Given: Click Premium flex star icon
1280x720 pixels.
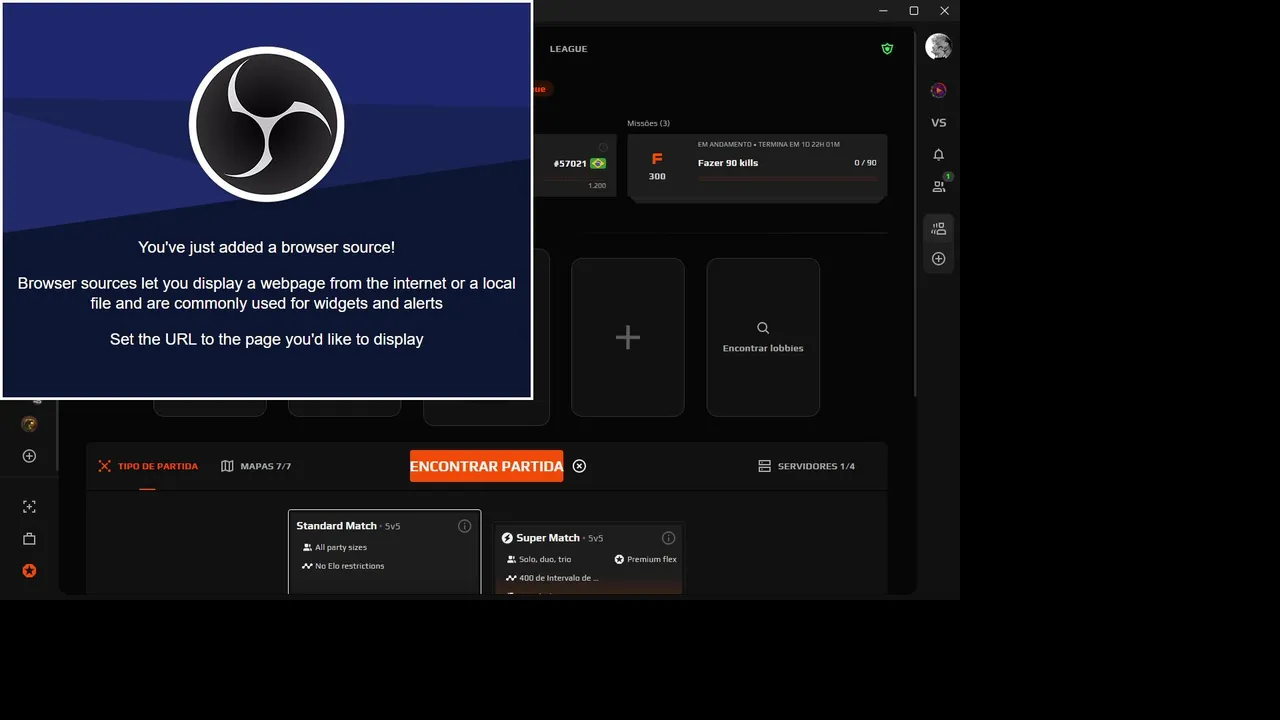Looking at the screenshot, I should (x=619, y=559).
